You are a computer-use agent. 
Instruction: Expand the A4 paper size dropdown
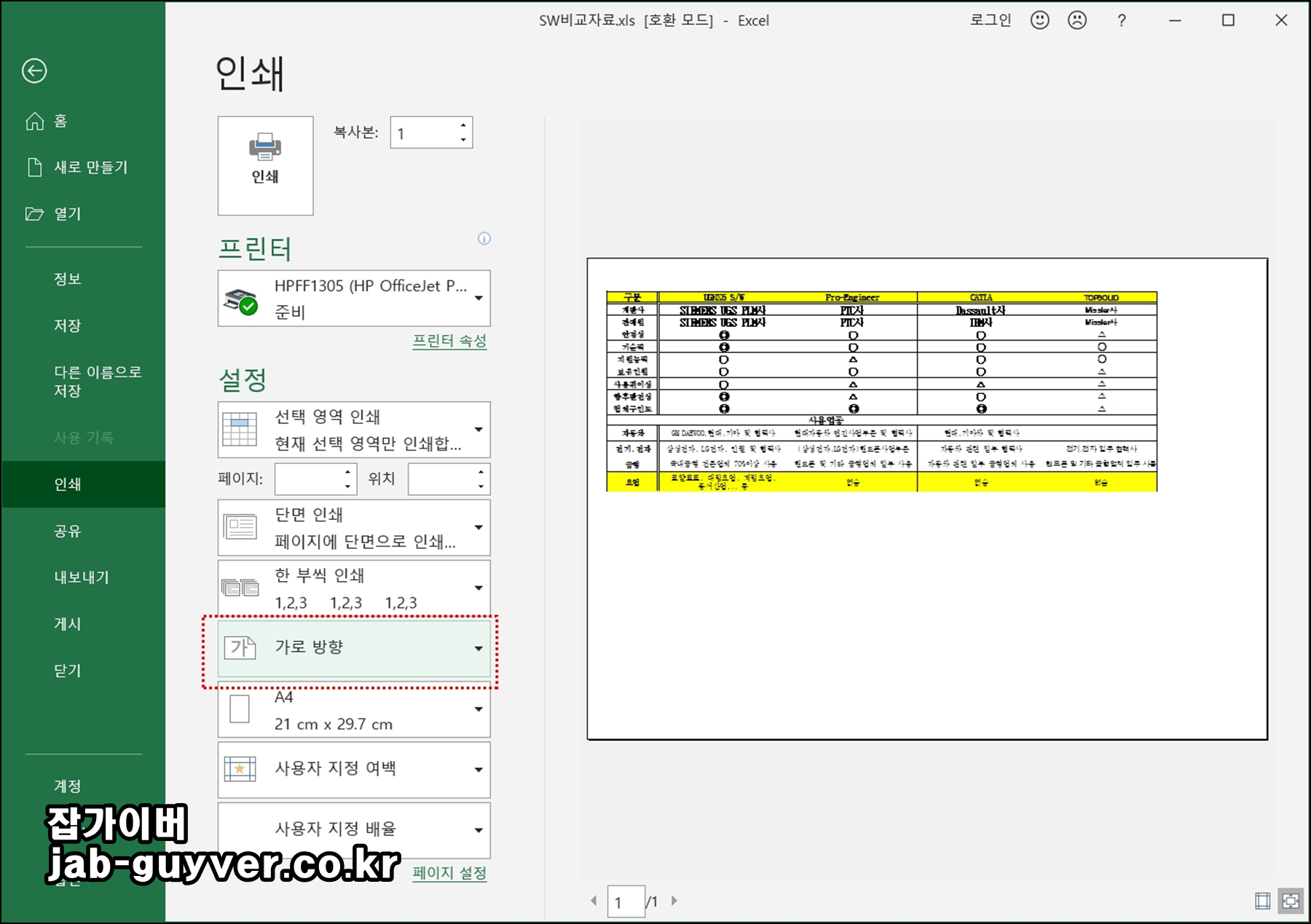coord(354,710)
